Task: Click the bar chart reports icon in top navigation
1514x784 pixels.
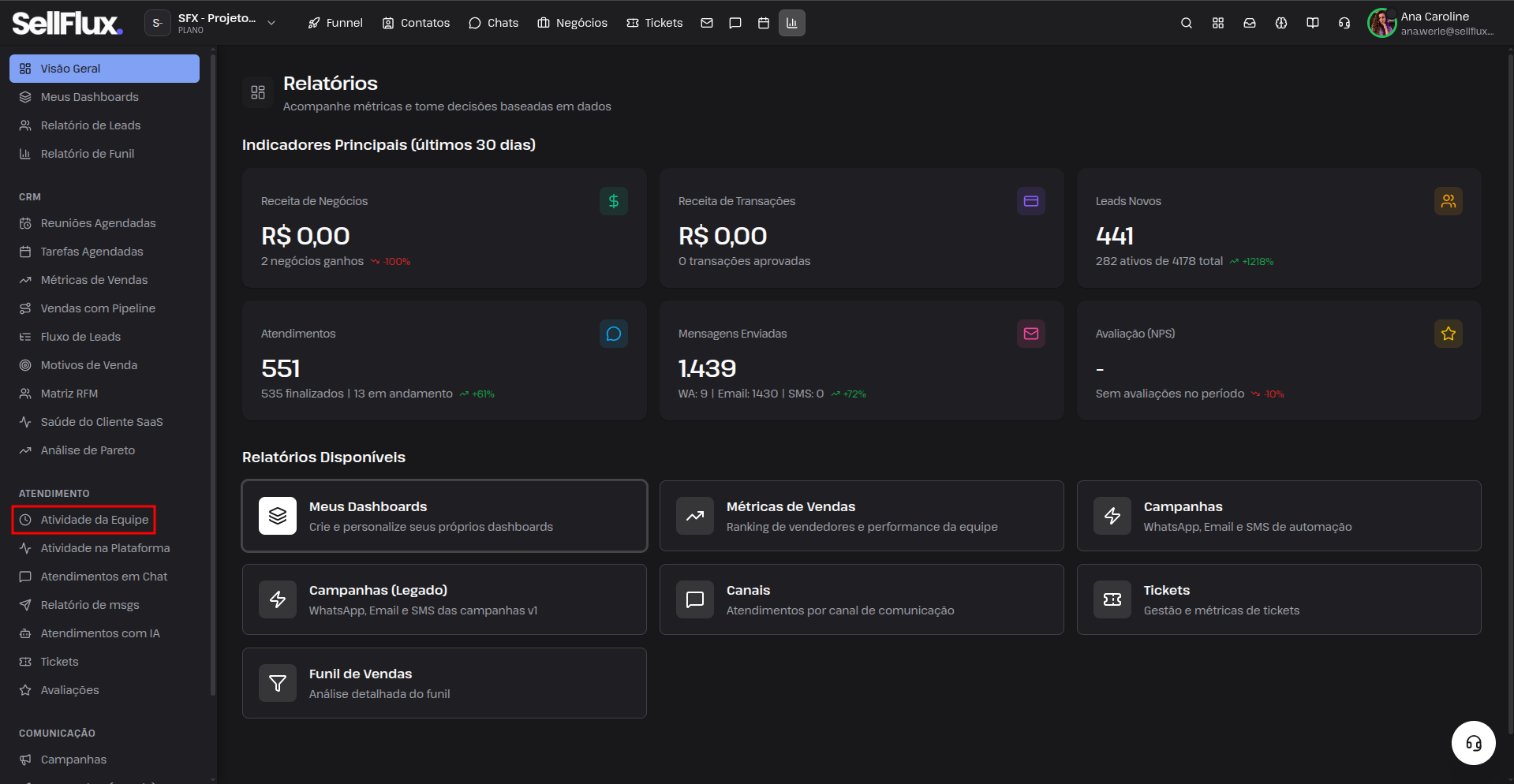Action: pos(792,23)
